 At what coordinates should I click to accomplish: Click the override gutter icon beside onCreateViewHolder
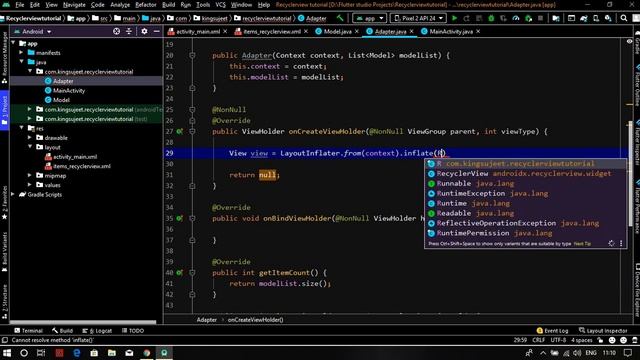tap(180, 131)
